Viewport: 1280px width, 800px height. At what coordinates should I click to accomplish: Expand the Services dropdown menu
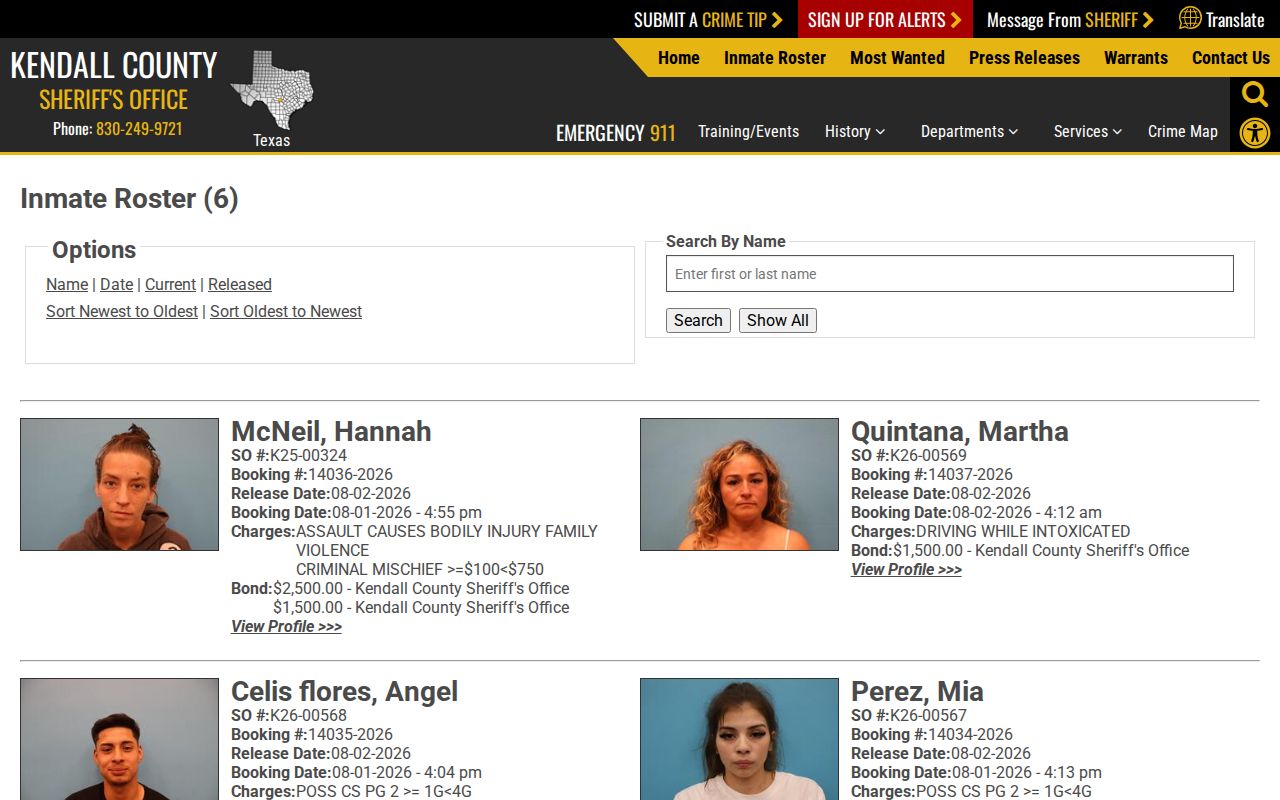(x=1088, y=132)
